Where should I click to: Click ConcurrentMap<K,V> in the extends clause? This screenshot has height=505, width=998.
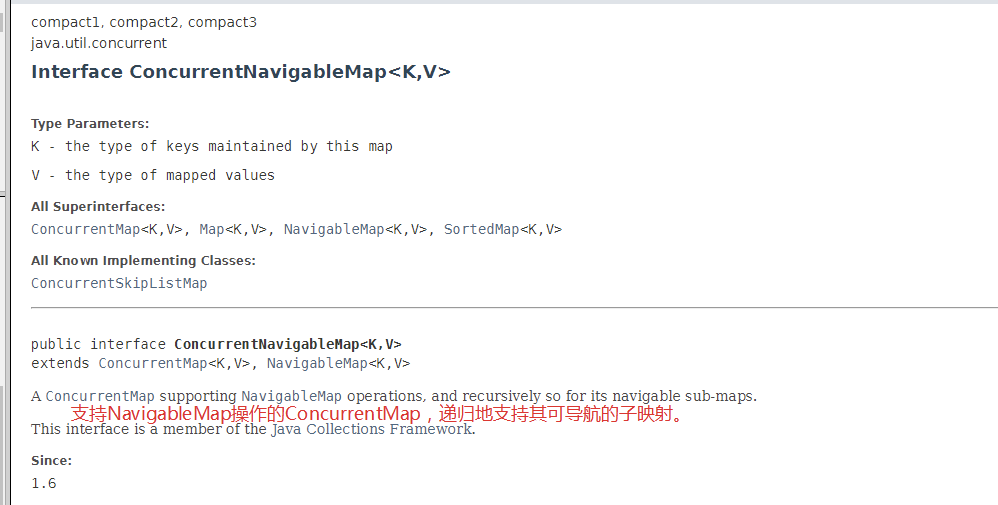[x=174, y=363]
